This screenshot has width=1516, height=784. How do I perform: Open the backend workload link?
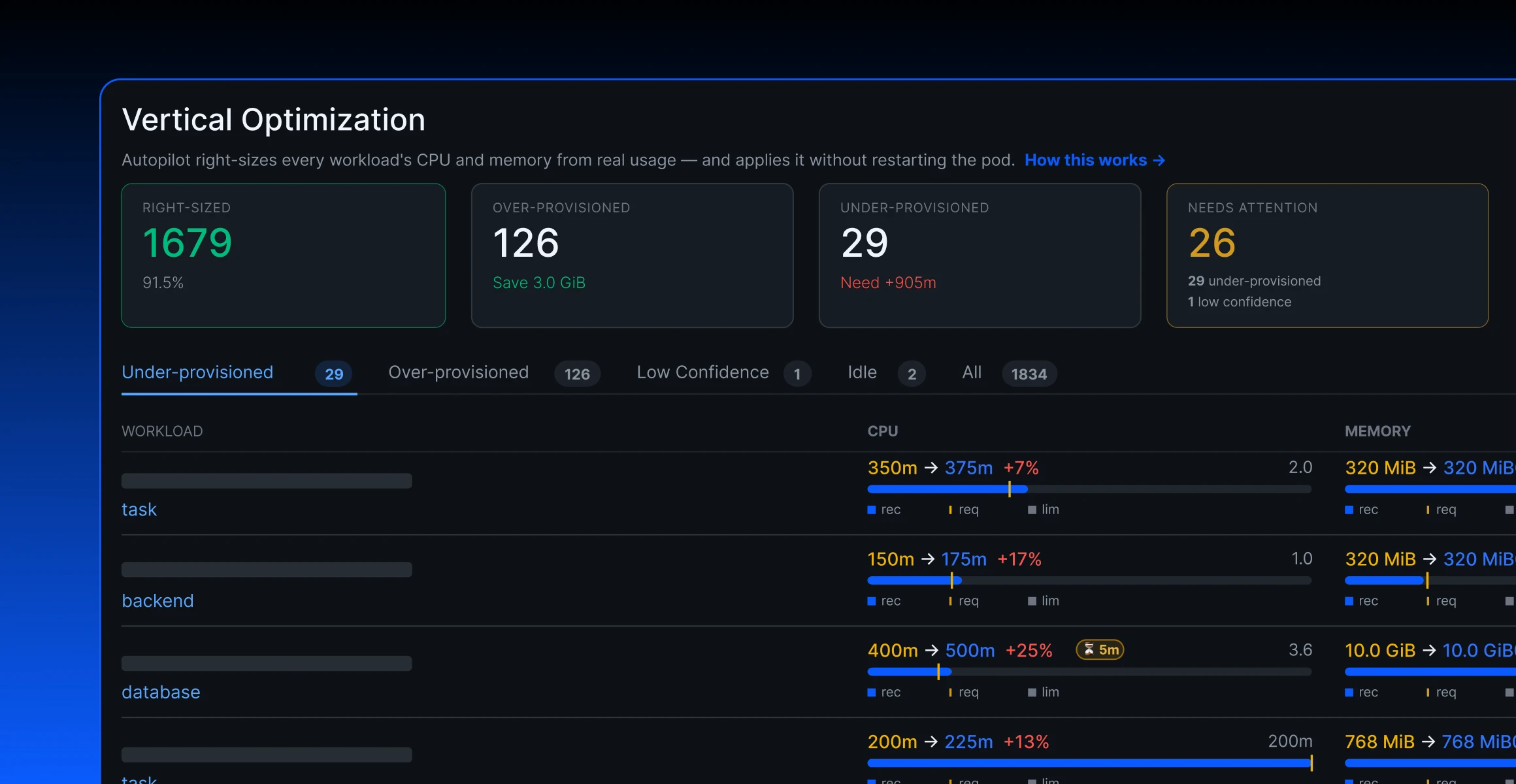pyautogui.click(x=157, y=601)
